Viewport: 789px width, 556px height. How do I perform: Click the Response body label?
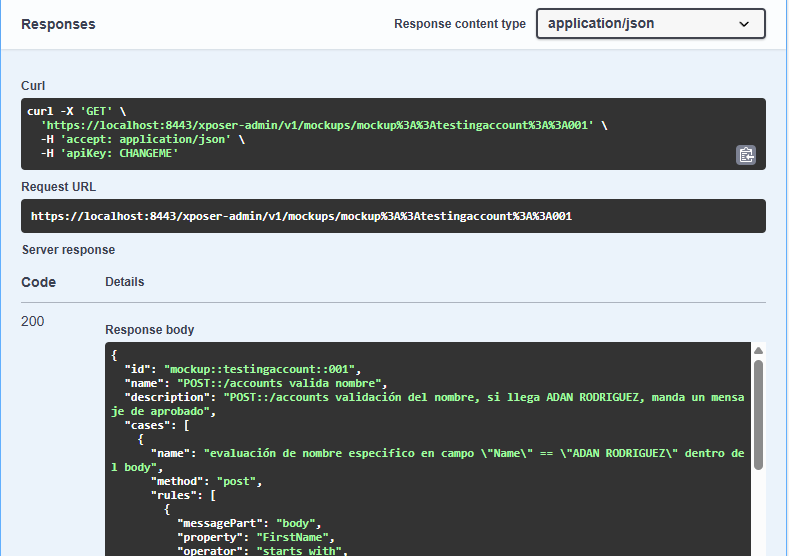point(150,330)
